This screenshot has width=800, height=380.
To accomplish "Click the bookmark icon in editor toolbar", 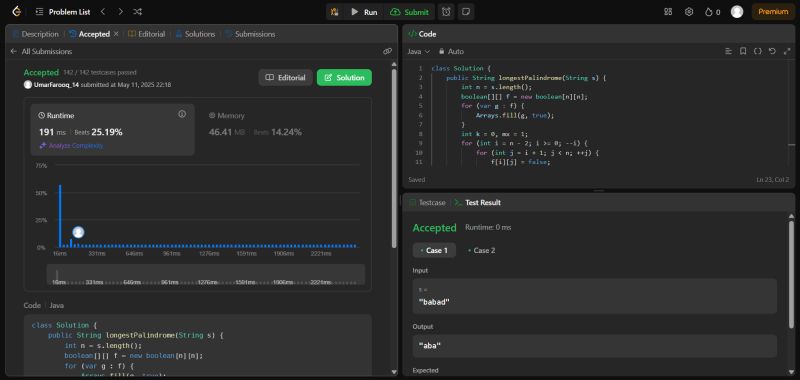I will (743, 52).
